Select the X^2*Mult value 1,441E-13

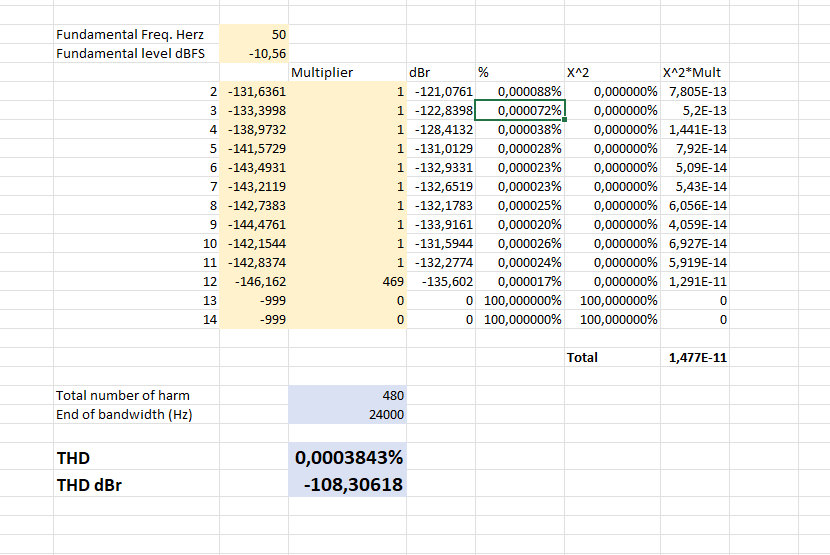[x=694, y=130]
